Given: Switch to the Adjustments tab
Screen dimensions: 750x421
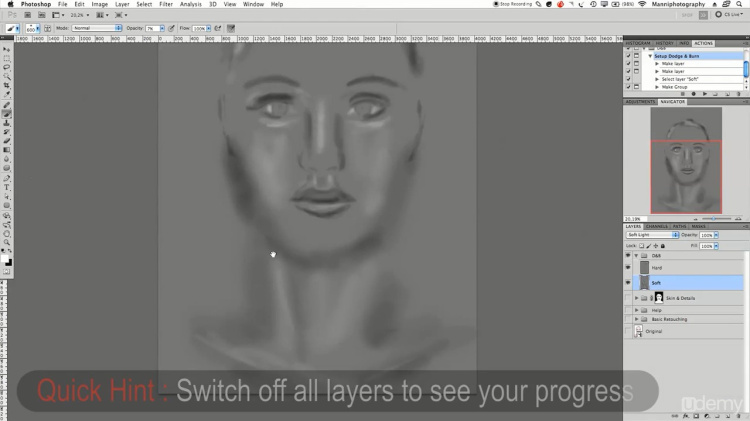Looking at the screenshot, I should click(640, 102).
